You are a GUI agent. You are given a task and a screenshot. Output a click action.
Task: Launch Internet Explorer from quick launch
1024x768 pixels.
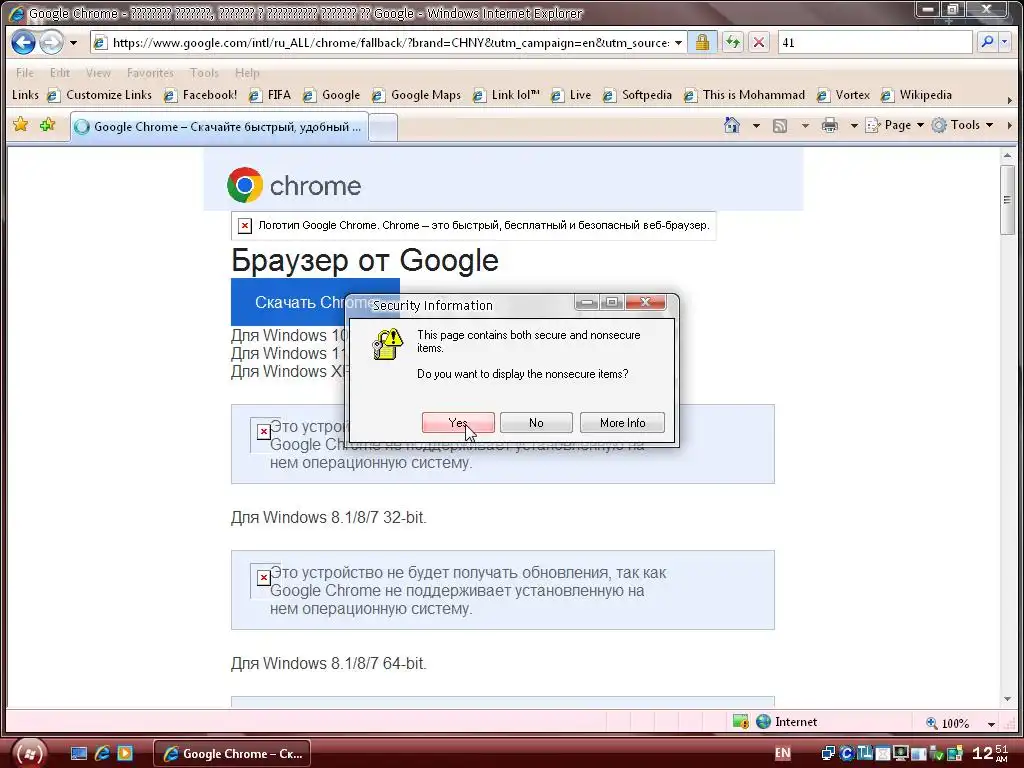click(102, 754)
